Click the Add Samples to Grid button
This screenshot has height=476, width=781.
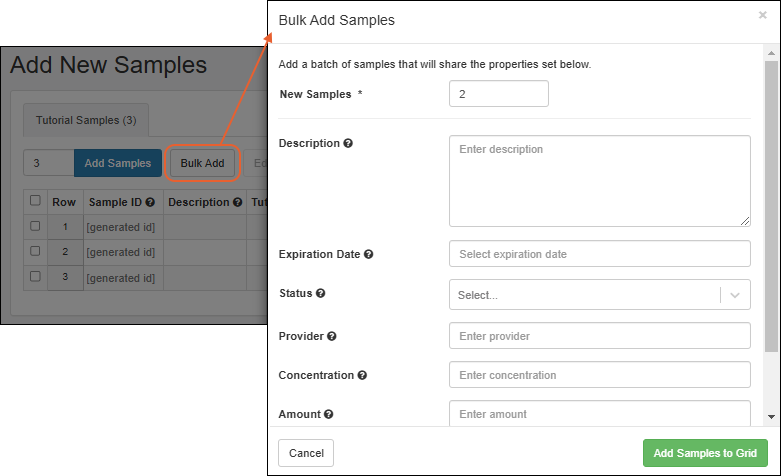[x=705, y=453]
